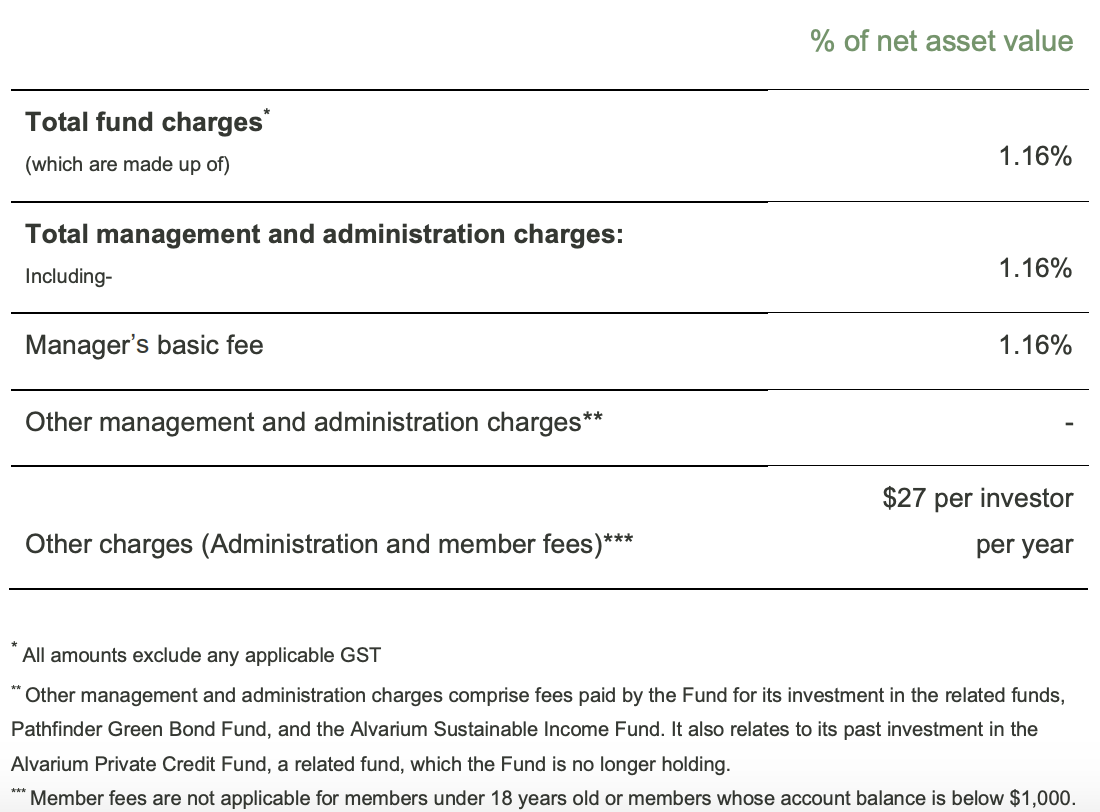1100x812 pixels.
Task: Click the footnote starting "Other management and administration charges comprise"
Action: 540,694
